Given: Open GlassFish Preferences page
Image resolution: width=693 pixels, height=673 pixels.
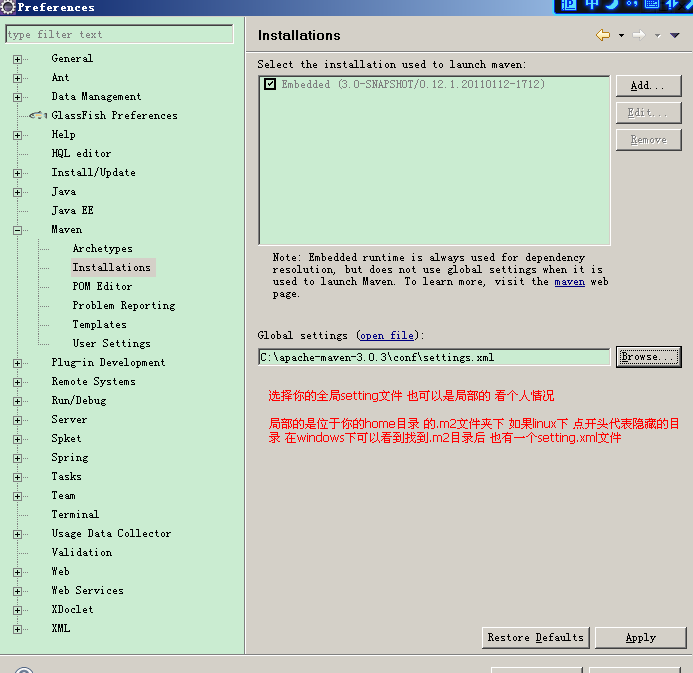Looking at the screenshot, I should 114,115.
